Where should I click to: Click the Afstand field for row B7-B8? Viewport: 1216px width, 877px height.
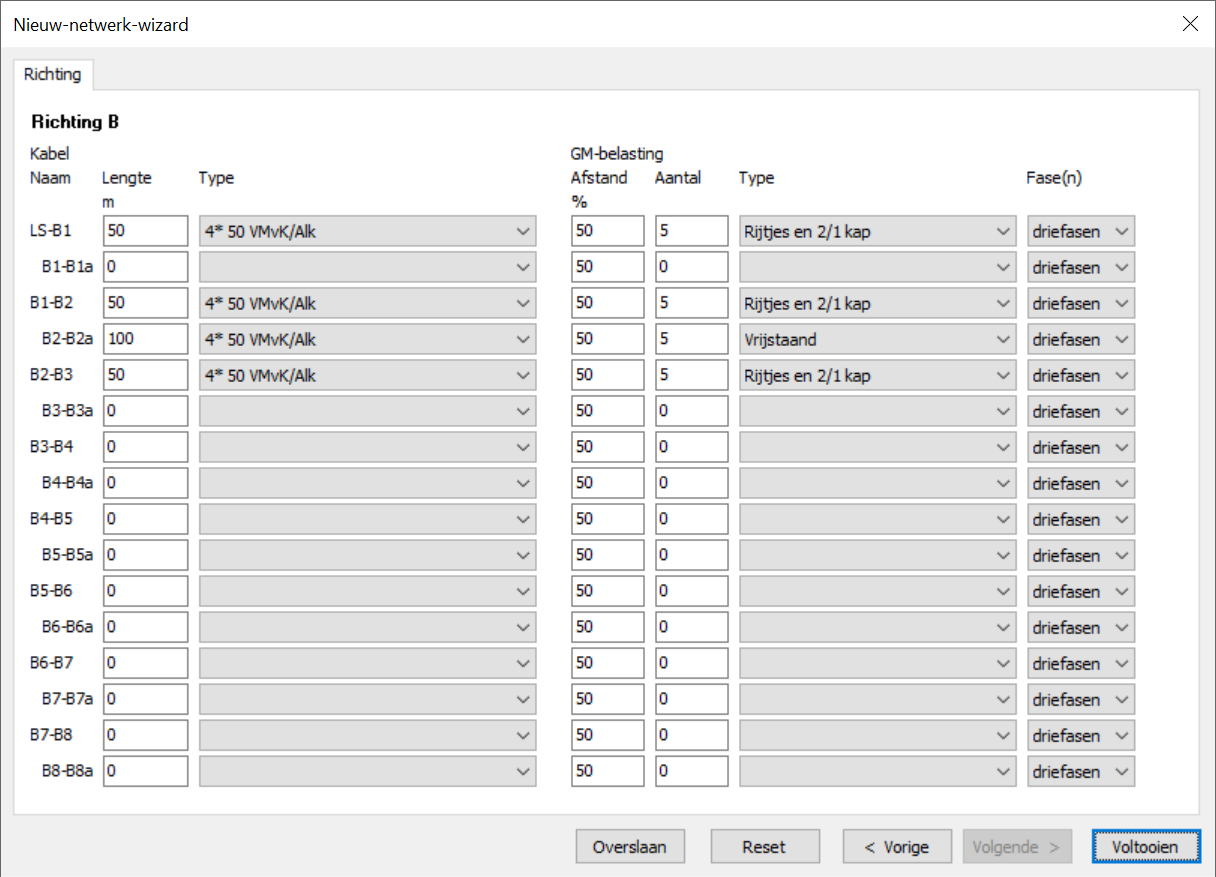point(607,736)
